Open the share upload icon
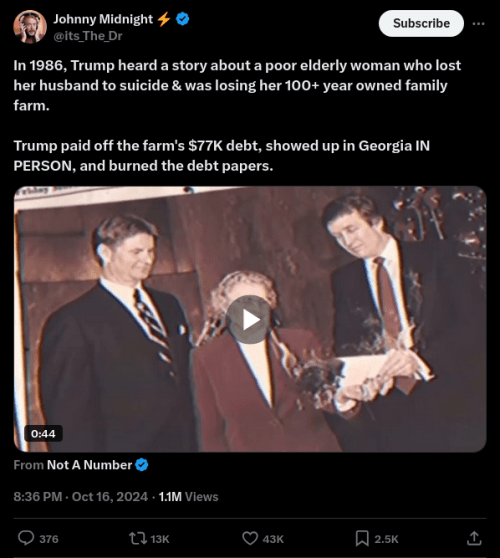The height and width of the screenshot is (558, 500). click(474, 538)
